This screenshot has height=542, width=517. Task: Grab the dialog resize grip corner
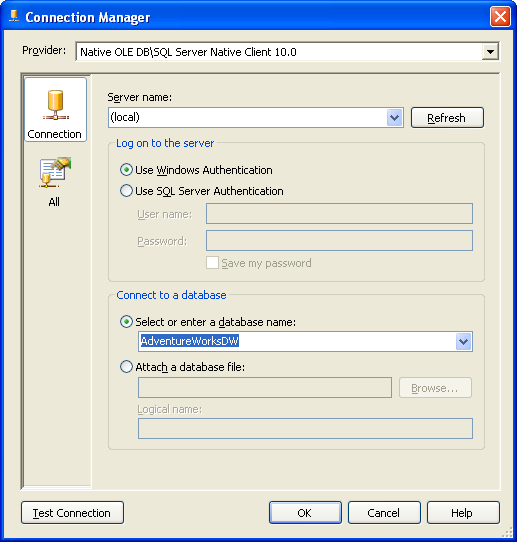pos(507,532)
